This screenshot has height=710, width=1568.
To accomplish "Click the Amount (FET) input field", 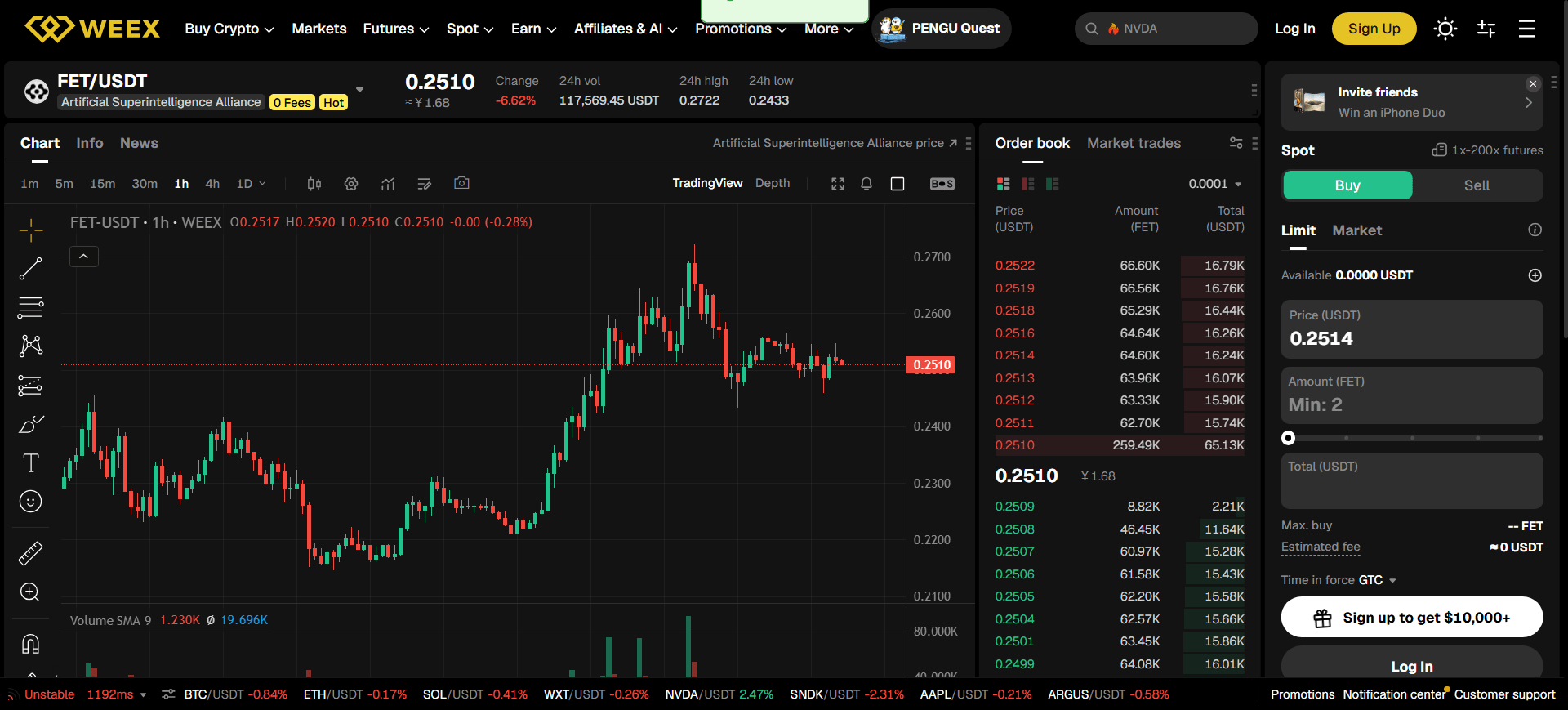I will 1412,395.
